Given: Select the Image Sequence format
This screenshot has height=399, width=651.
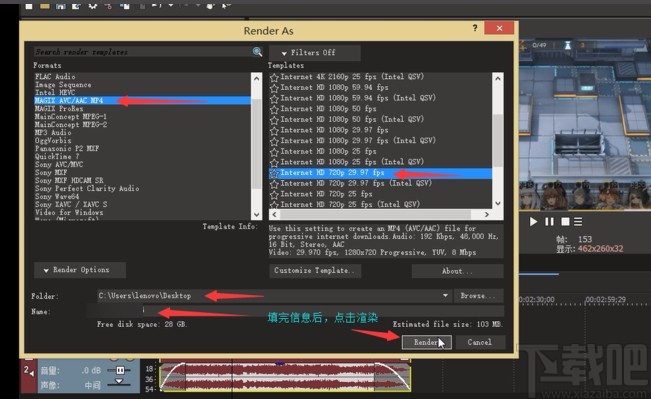Looking at the screenshot, I should pyautogui.click(x=63, y=84).
